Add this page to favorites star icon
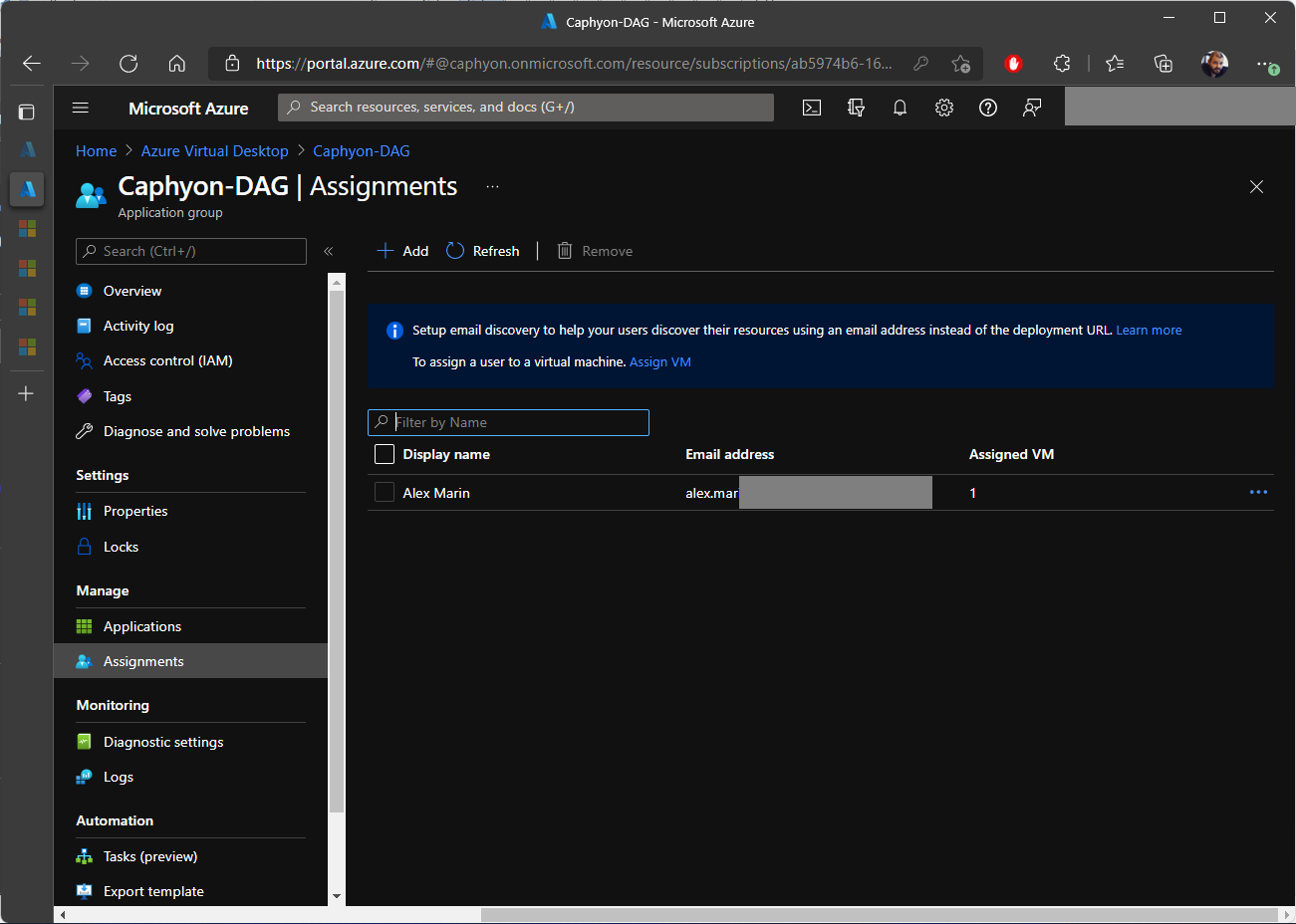This screenshot has width=1296, height=924. click(x=960, y=64)
